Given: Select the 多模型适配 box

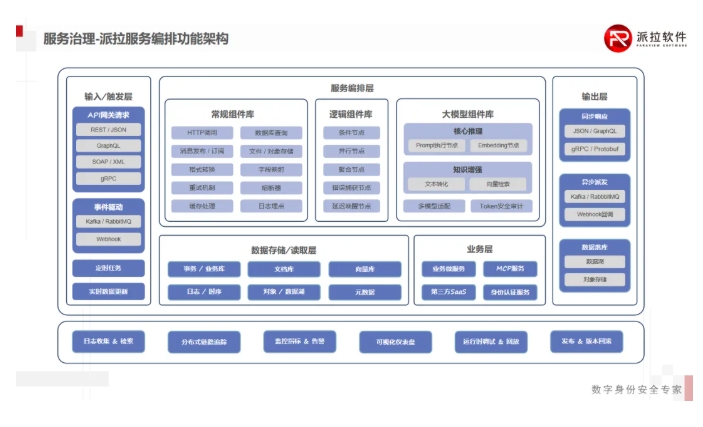Looking at the screenshot, I should [x=434, y=206].
